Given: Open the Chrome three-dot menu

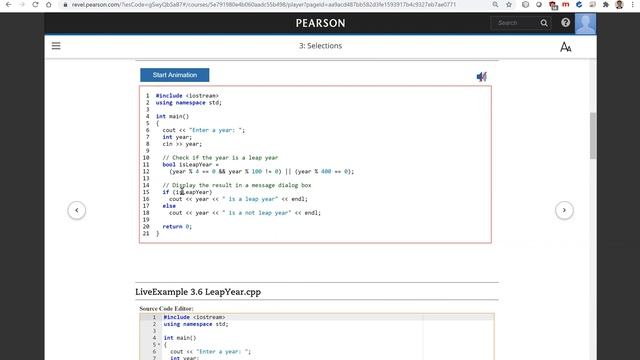Looking at the screenshot, I should click(x=633, y=4).
